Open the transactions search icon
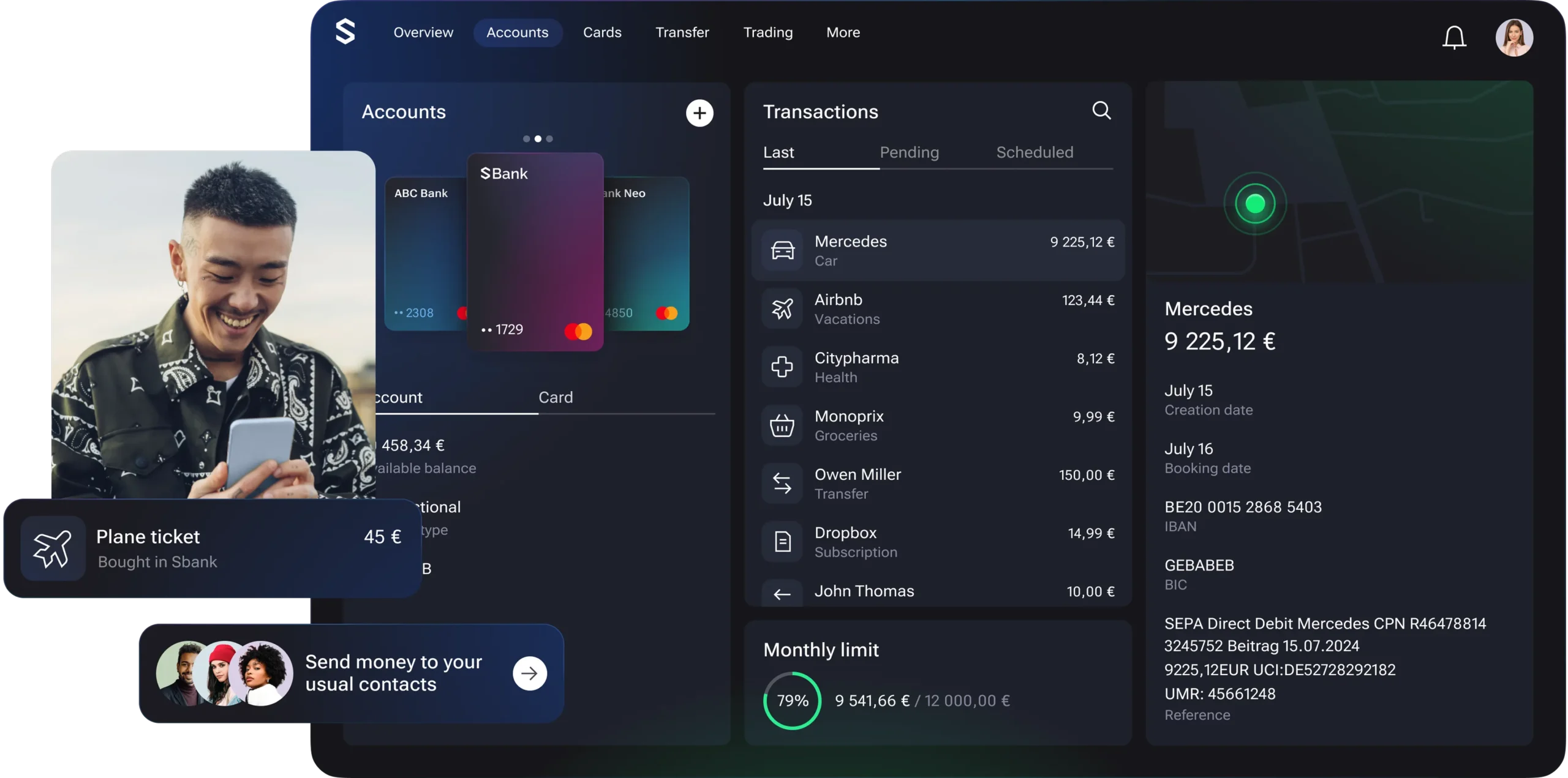 pyautogui.click(x=1101, y=111)
